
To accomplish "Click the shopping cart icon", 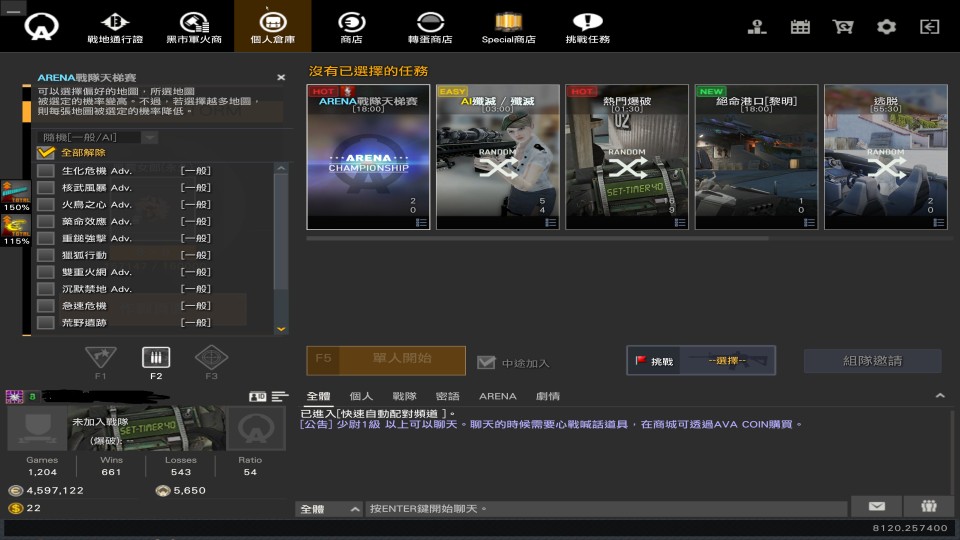I will (x=843, y=27).
